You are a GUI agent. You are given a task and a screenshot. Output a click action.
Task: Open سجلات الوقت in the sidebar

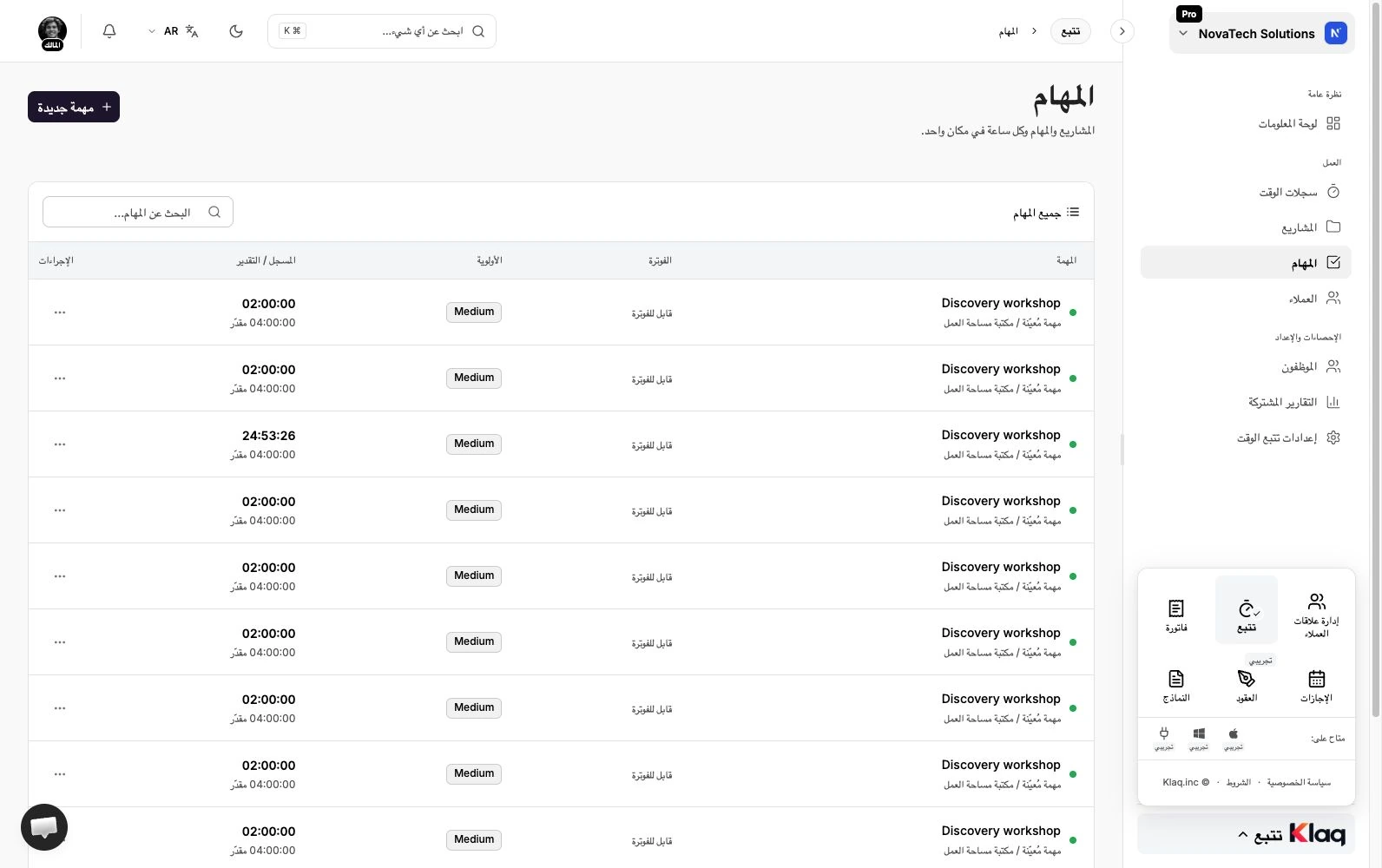point(1247,192)
